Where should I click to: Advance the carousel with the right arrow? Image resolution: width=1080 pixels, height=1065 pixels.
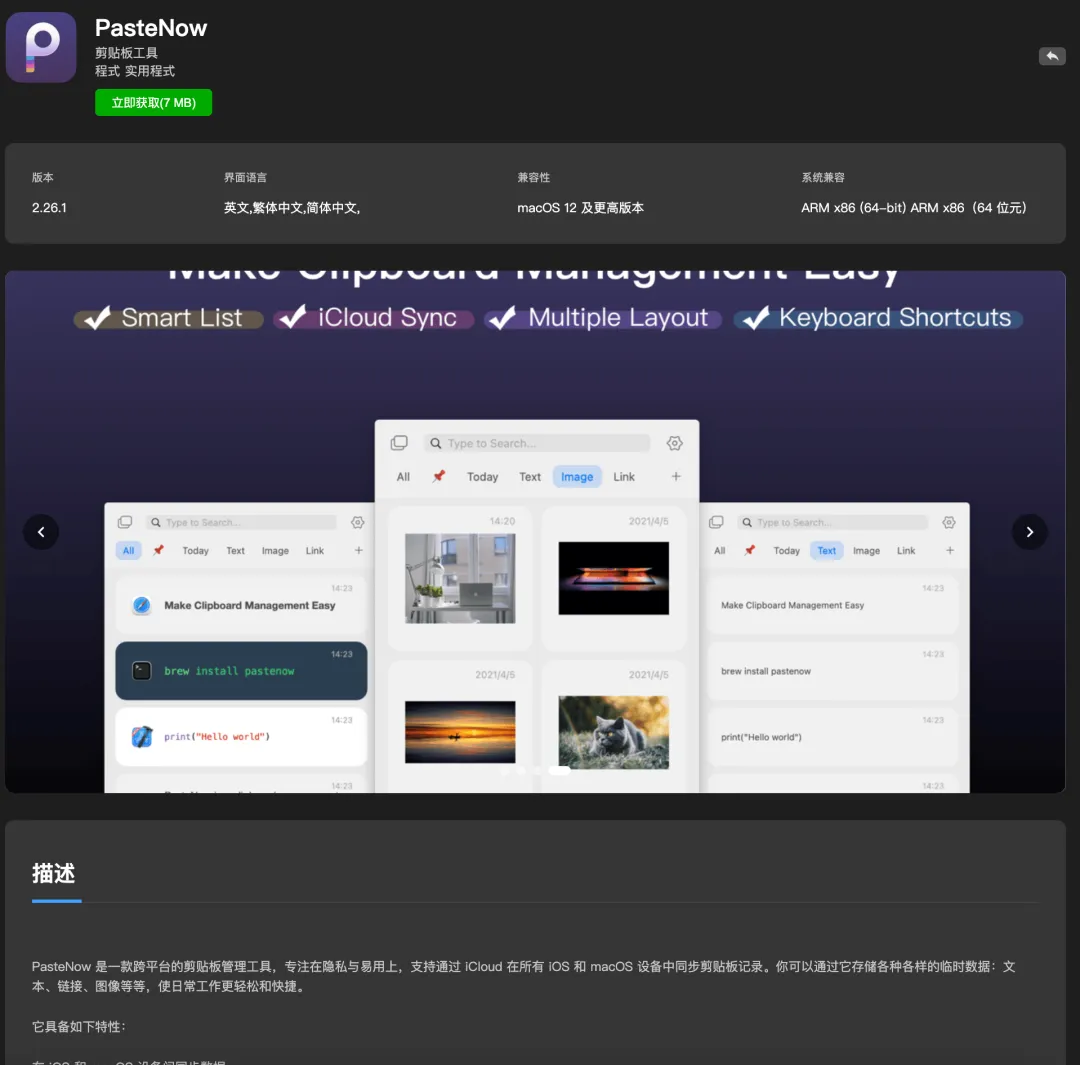(x=1030, y=532)
